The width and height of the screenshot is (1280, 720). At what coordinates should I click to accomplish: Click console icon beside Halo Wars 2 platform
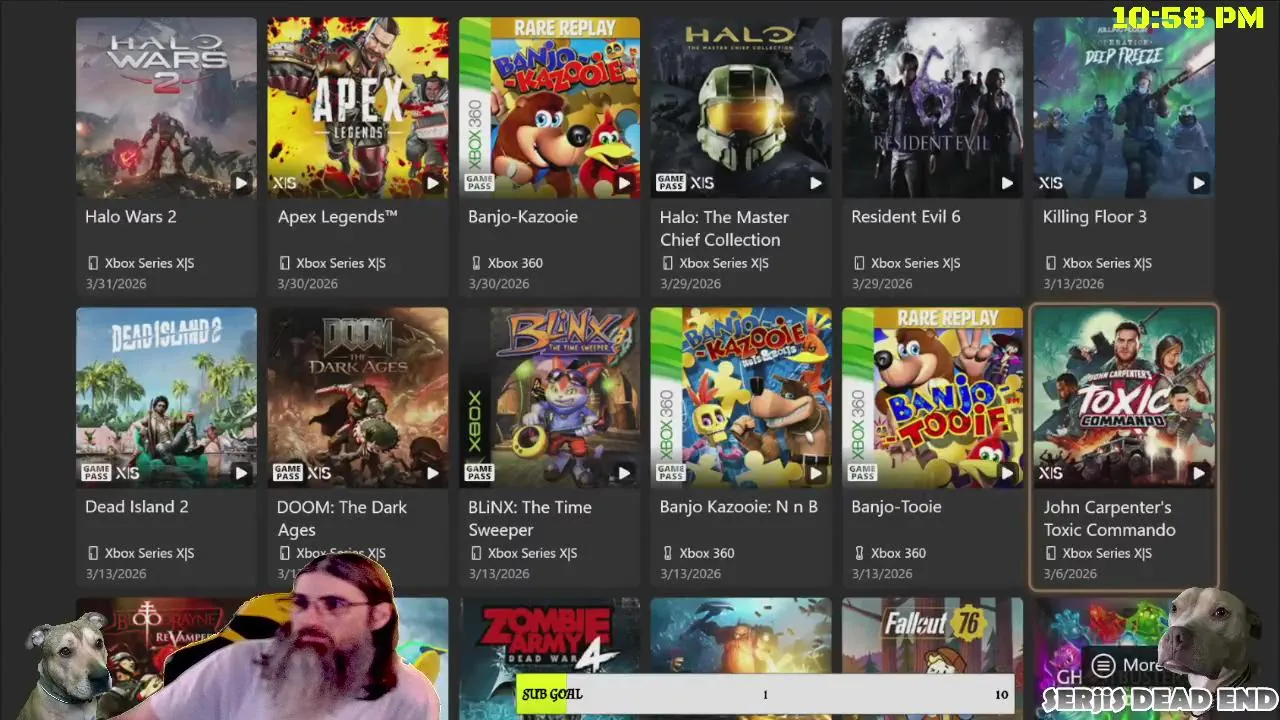(93, 263)
